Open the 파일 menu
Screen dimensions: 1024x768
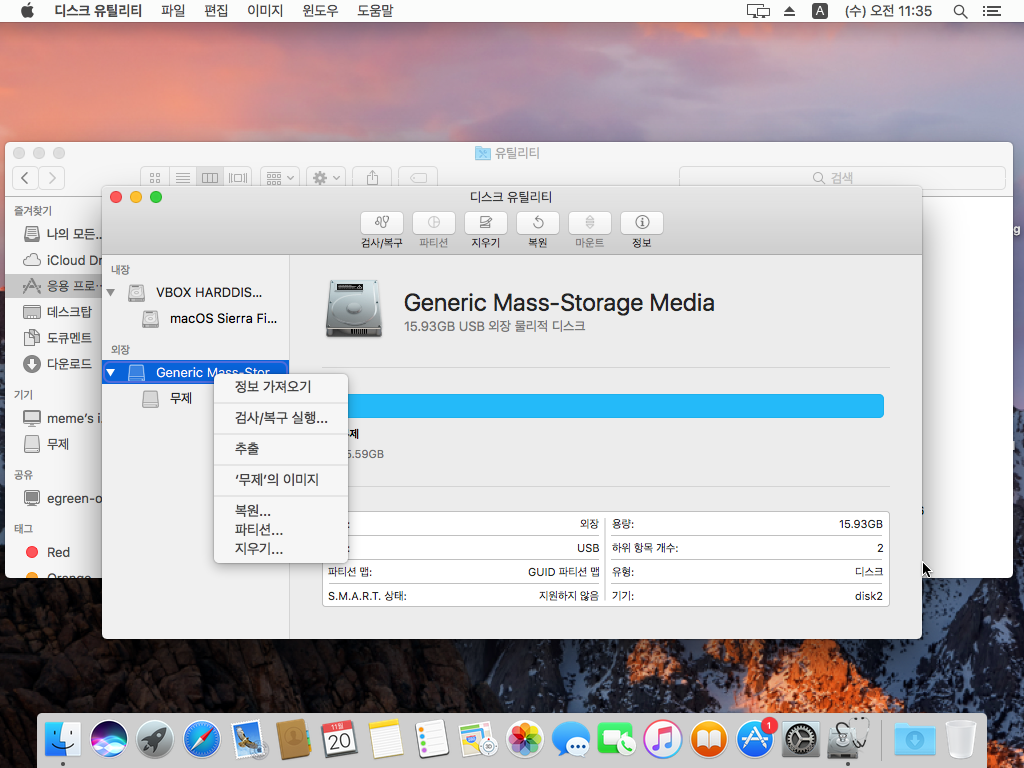click(x=173, y=10)
